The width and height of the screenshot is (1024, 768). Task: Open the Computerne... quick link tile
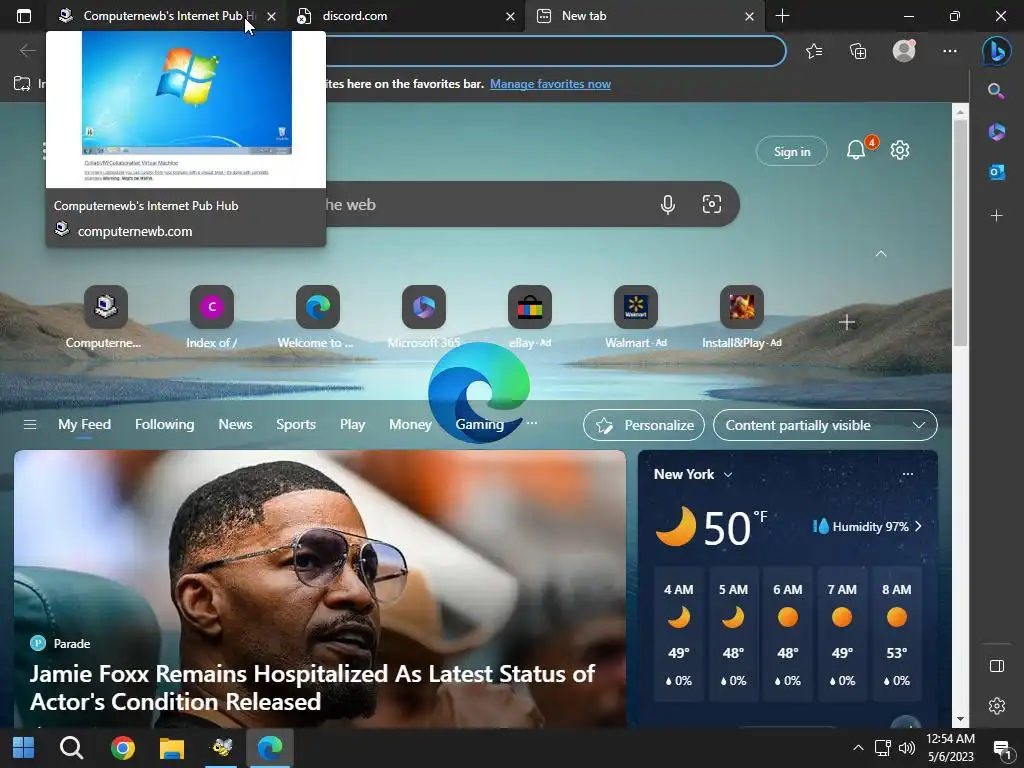pyautogui.click(x=105, y=317)
